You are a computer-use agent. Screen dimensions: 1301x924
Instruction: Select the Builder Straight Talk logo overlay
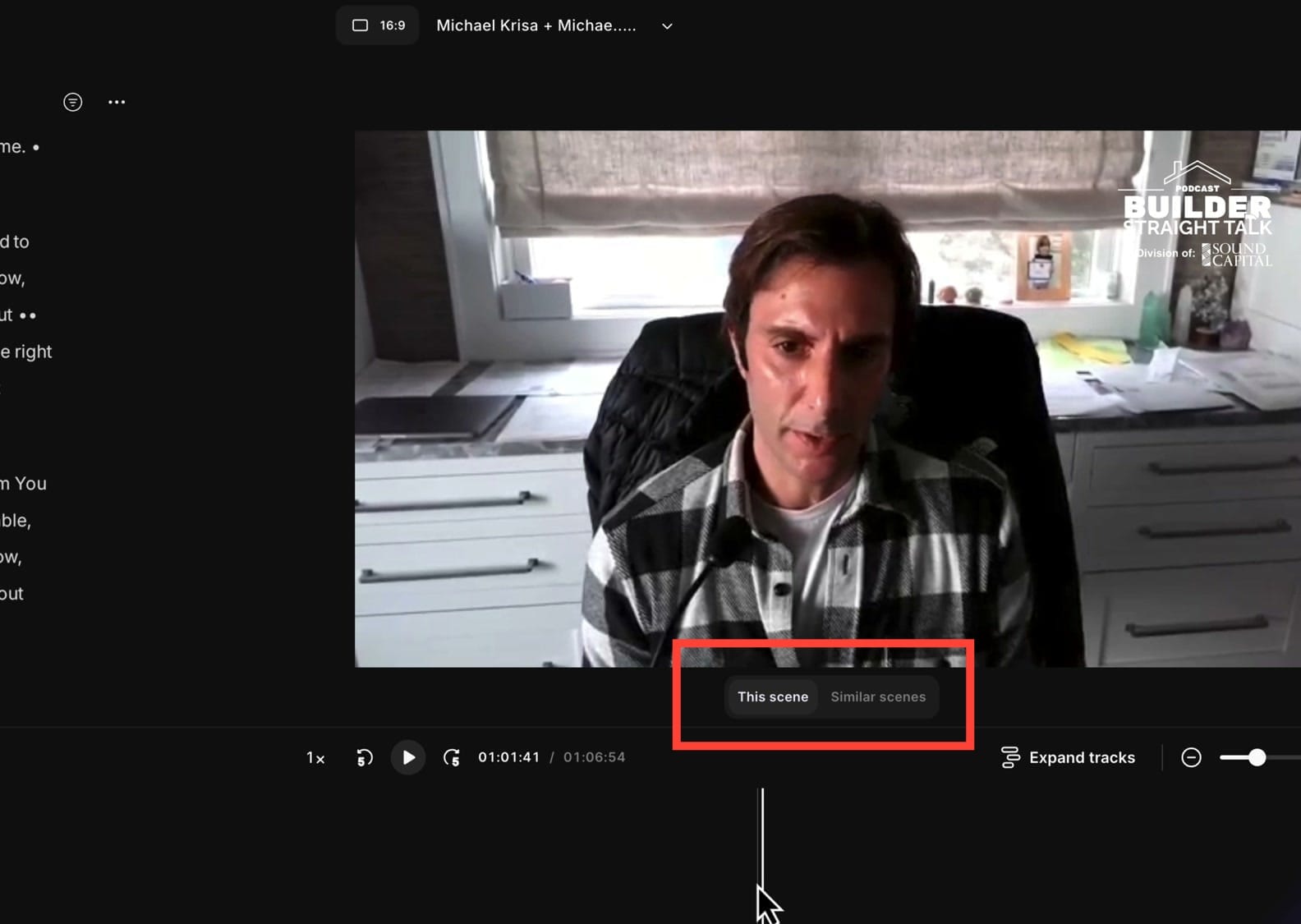click(1197, 214)
